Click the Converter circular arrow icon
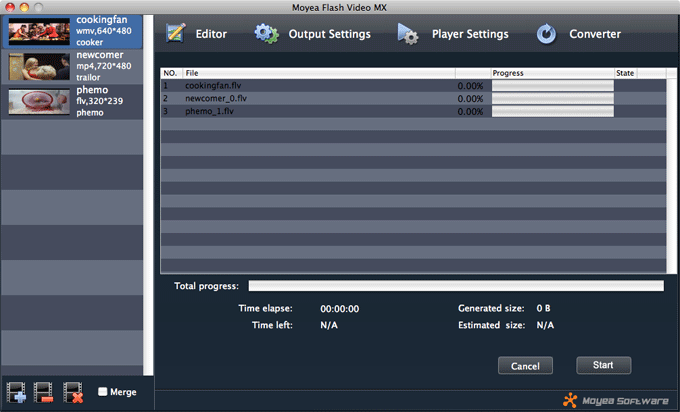Viewport: 680px width, 412px height. (546, 34)
